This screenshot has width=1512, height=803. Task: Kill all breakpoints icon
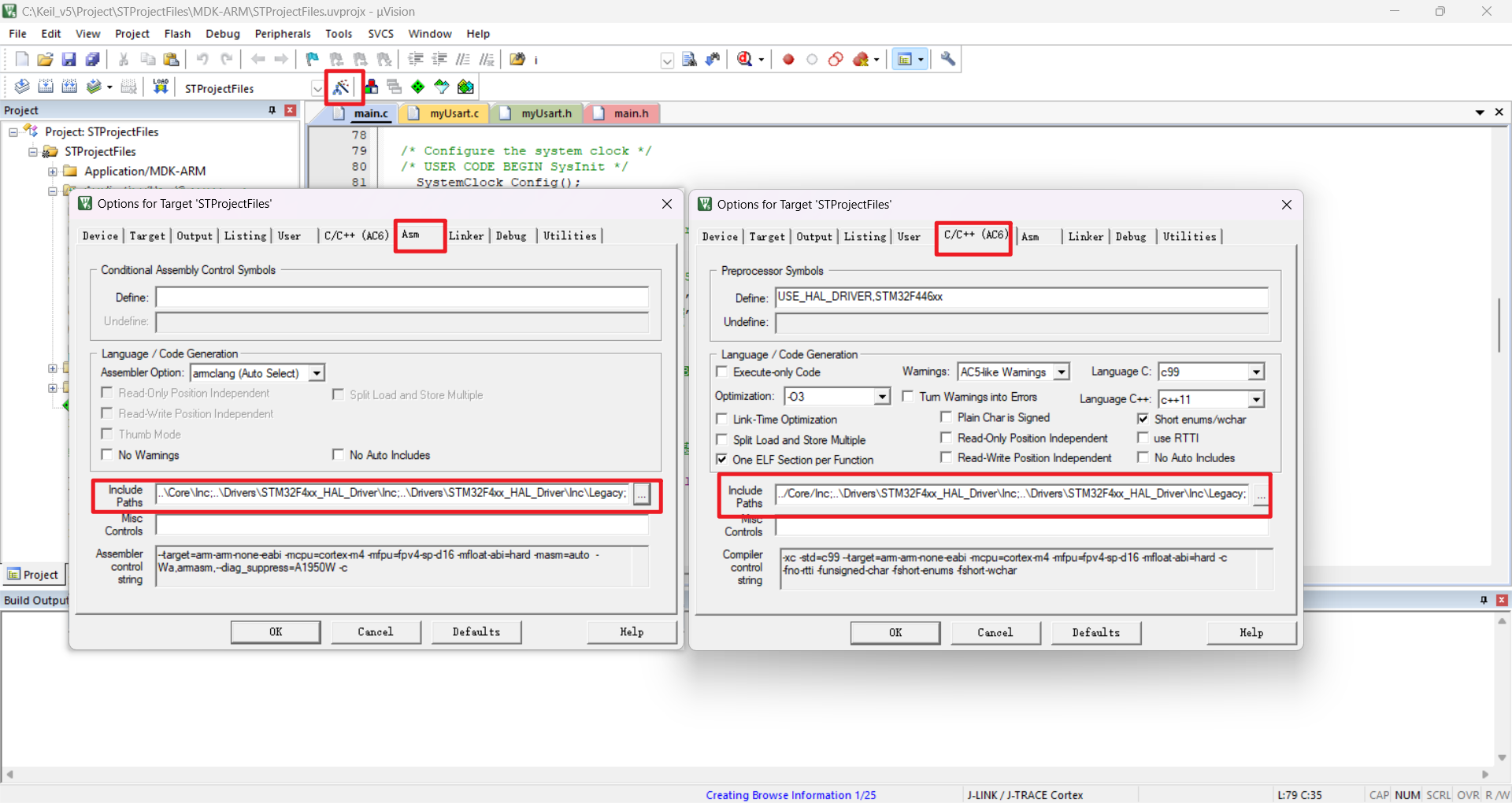click(861, 59)
